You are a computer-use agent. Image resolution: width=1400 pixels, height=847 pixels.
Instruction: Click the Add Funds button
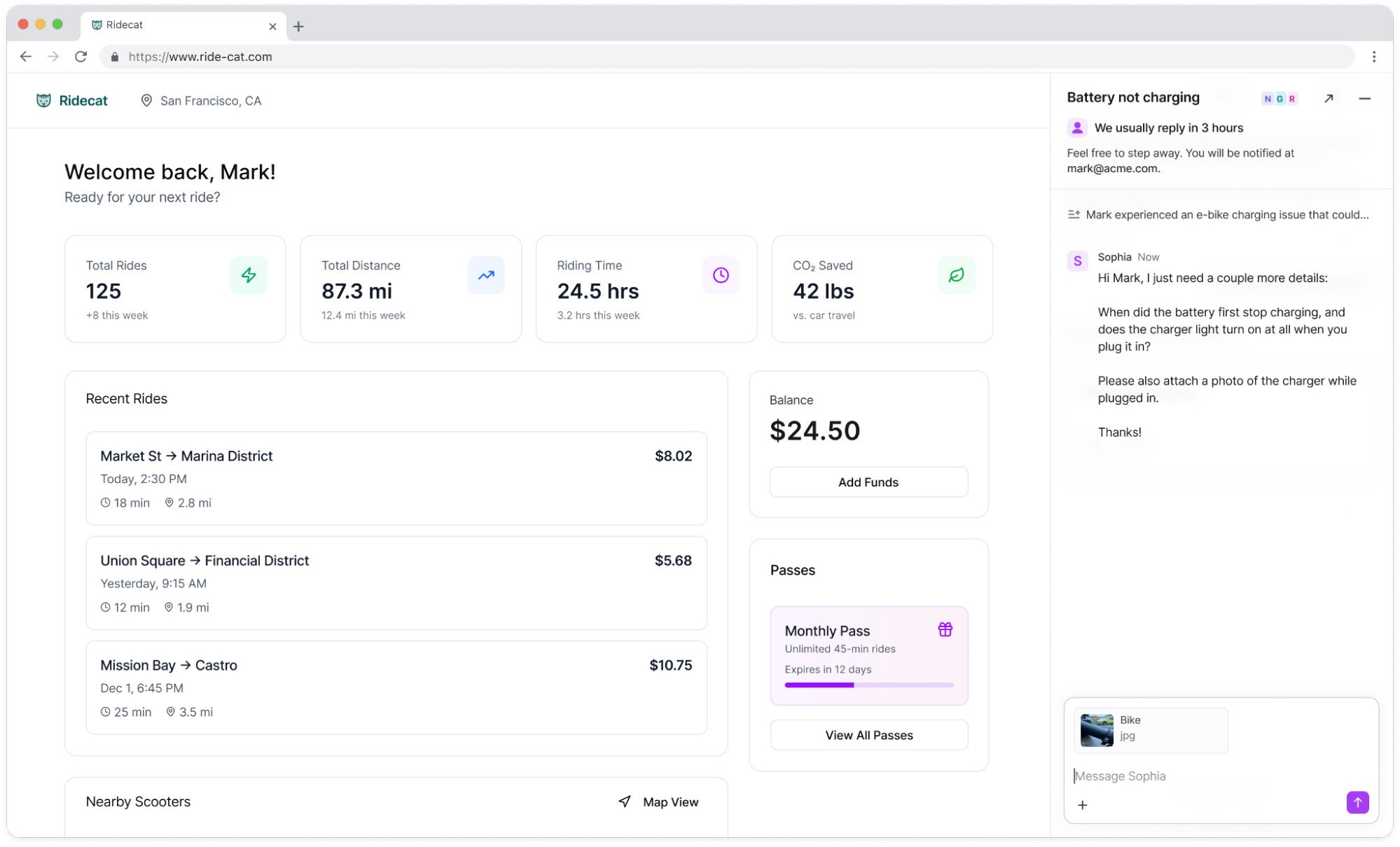pyautogui.click(x=868, y=482)
